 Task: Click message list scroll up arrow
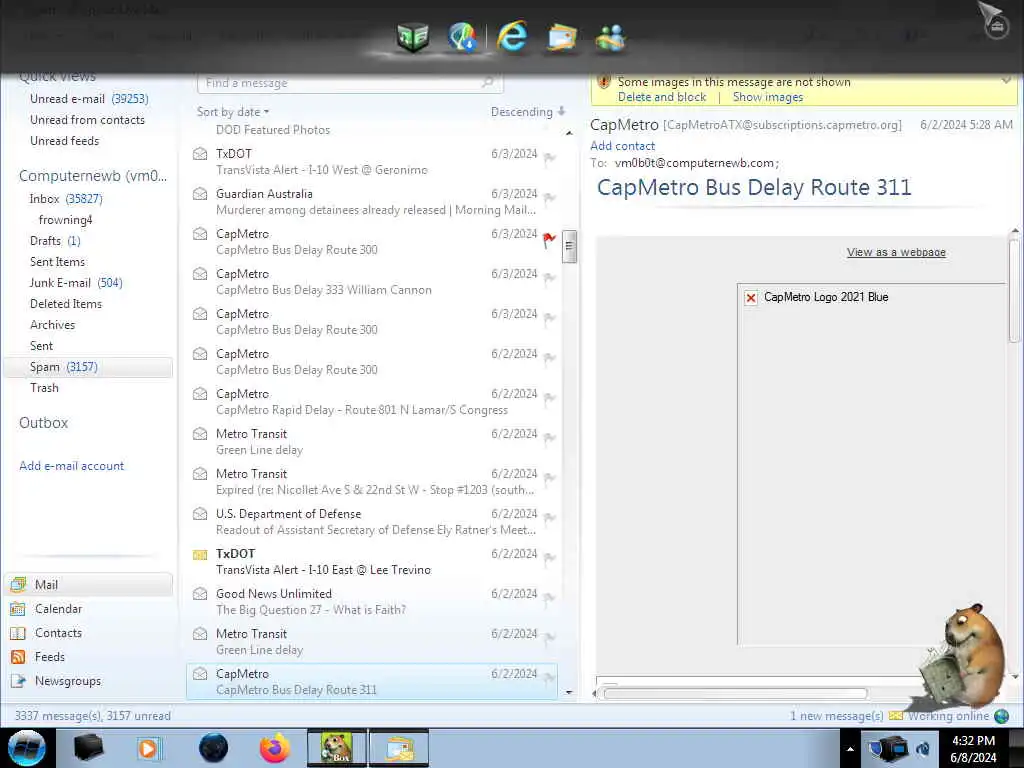[569, 133]
